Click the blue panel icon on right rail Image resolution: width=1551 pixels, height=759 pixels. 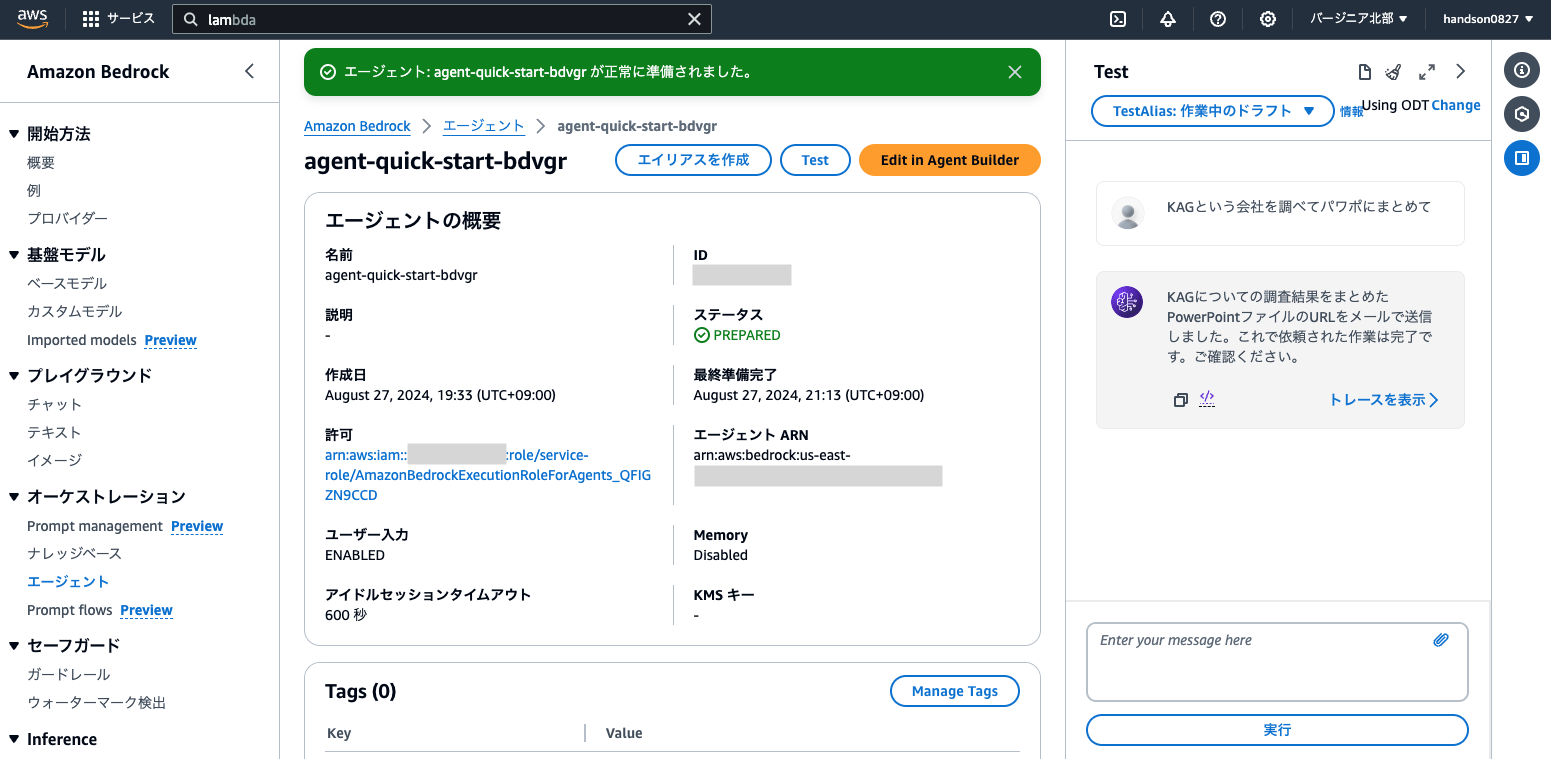pos(1522,158)
